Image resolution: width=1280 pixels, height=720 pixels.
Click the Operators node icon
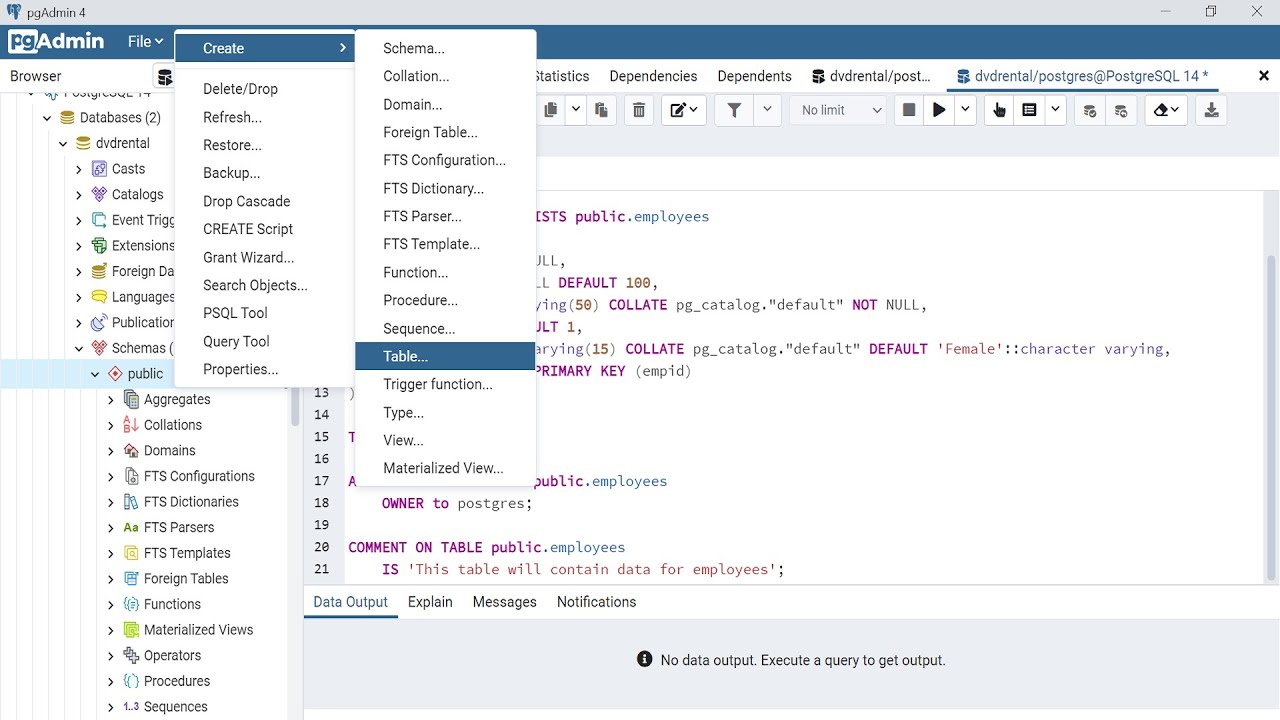(x=131, y=655)
